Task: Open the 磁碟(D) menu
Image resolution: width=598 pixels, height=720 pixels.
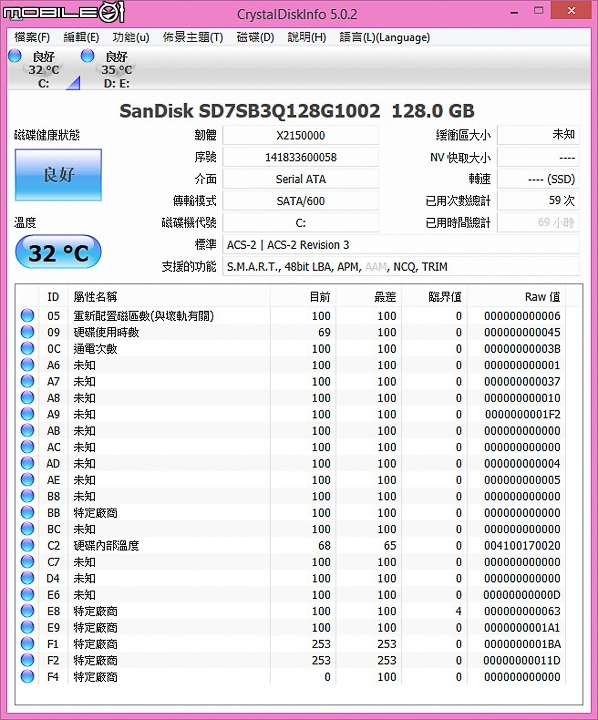Action: 255,37
